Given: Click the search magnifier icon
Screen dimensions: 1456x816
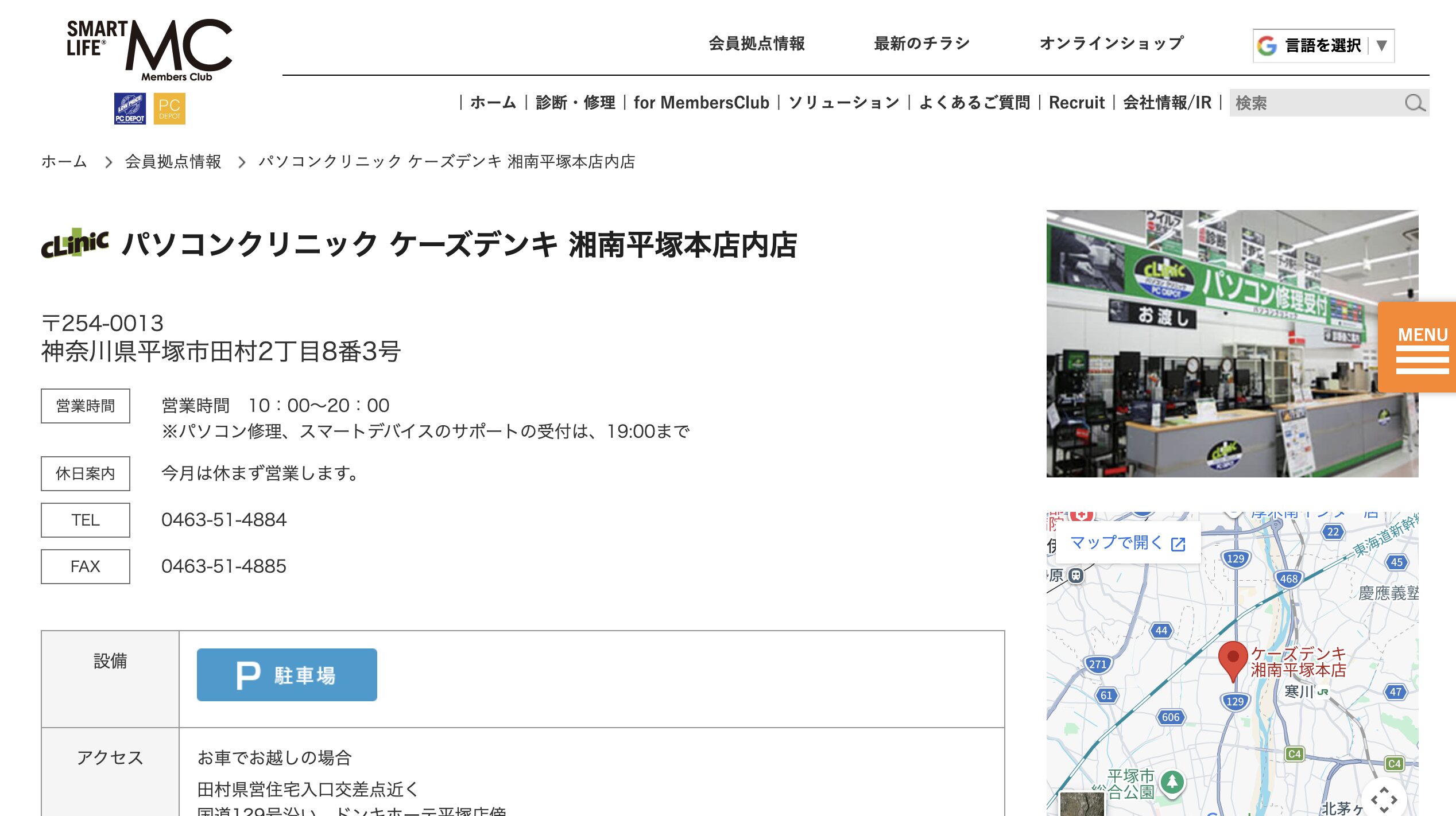Looking at the screenshot, I should click(1415, 103).
